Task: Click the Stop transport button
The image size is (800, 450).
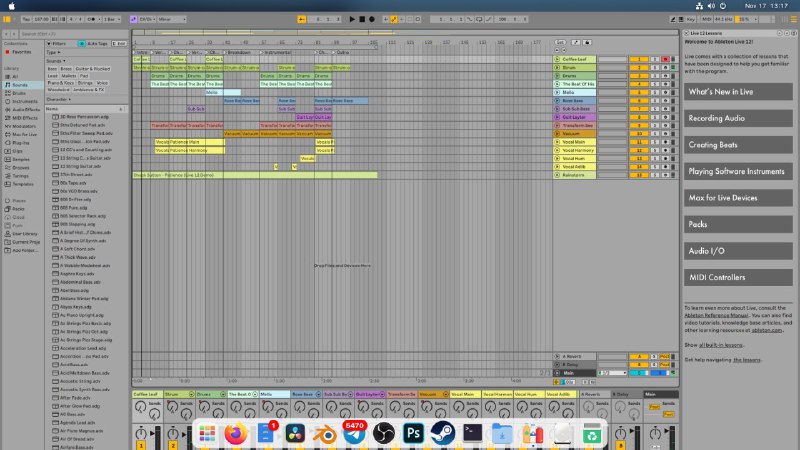Action: (362, 19)
